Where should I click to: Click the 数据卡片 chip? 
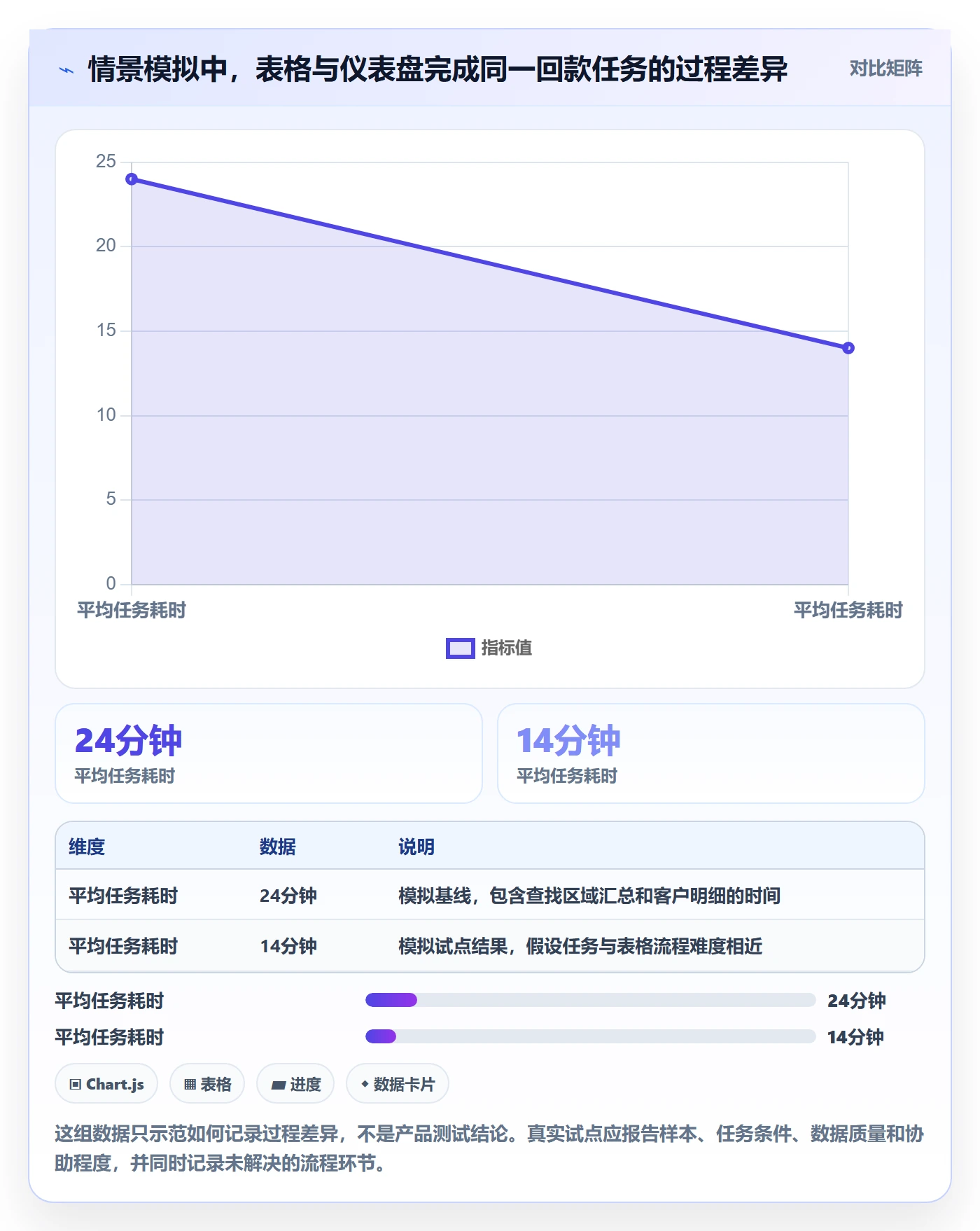tap(398, 1084)
